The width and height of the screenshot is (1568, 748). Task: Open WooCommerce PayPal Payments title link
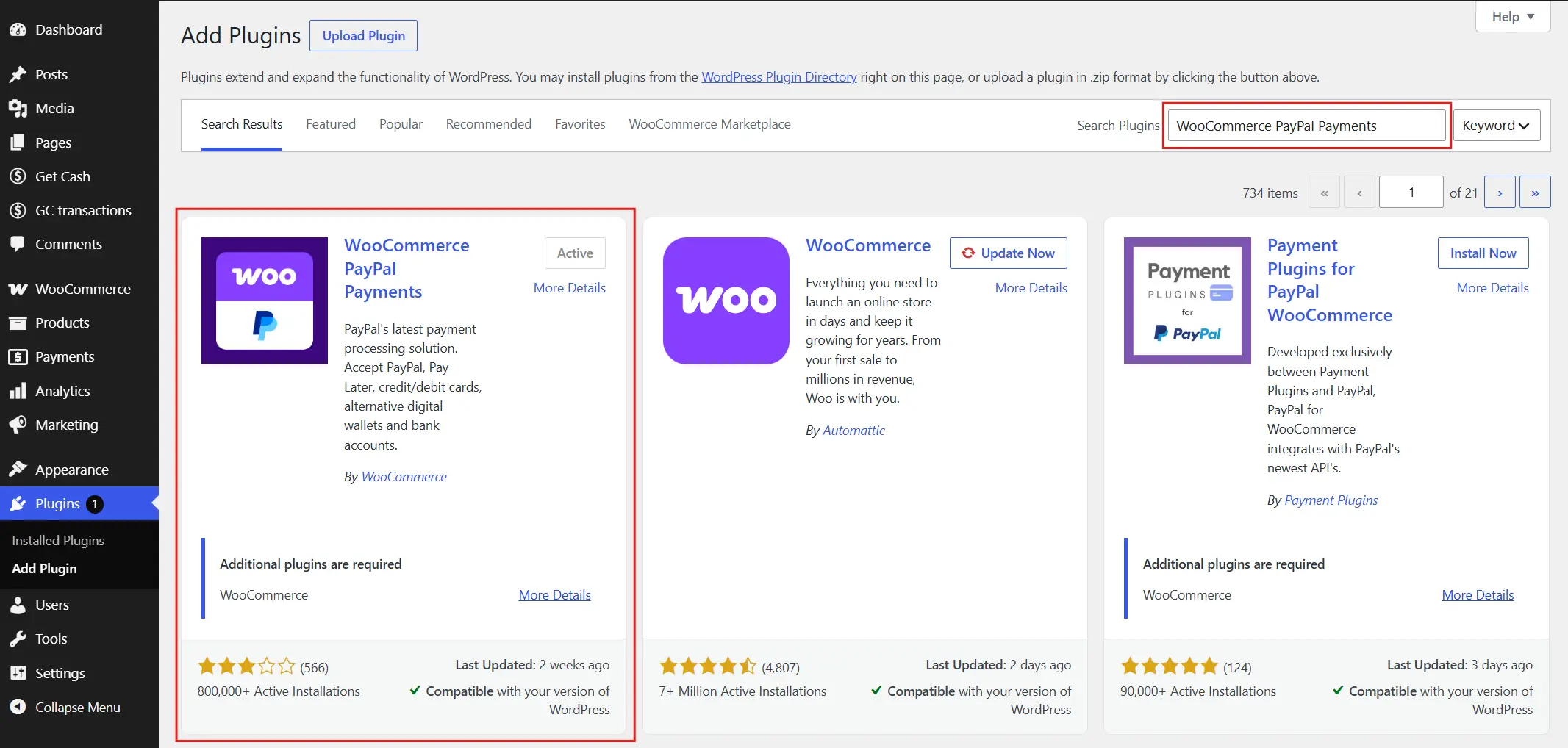[x=407, y=268]
